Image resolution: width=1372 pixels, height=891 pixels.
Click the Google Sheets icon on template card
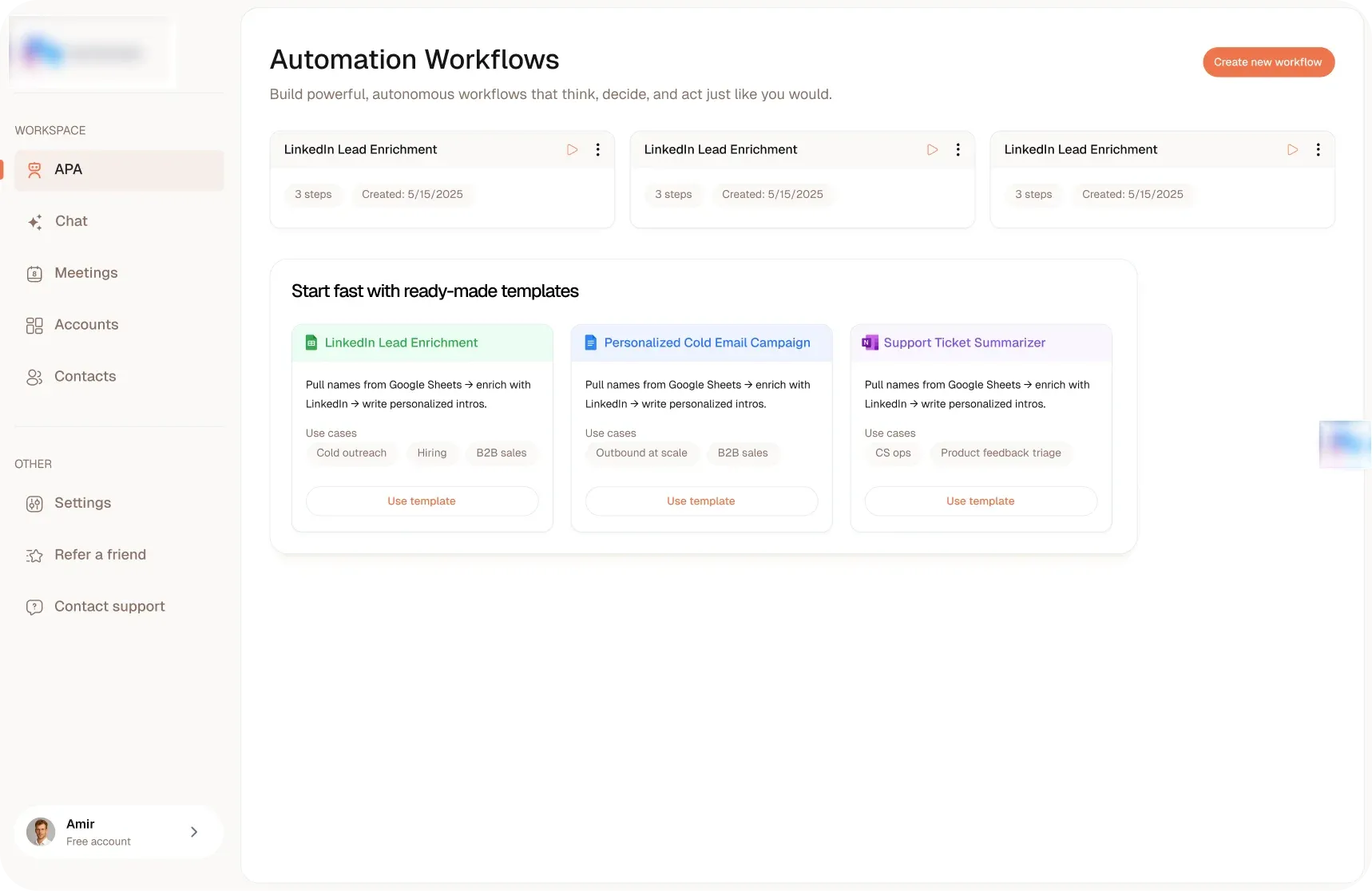pyautogui.click(x=311, y=343)
